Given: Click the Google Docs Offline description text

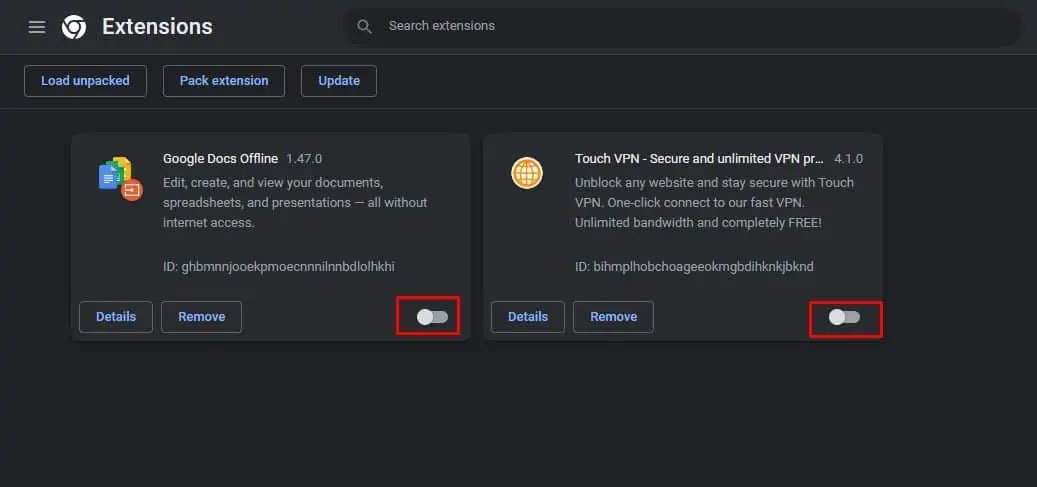Looking at the screenshot, I should click(x=295, y=202).
